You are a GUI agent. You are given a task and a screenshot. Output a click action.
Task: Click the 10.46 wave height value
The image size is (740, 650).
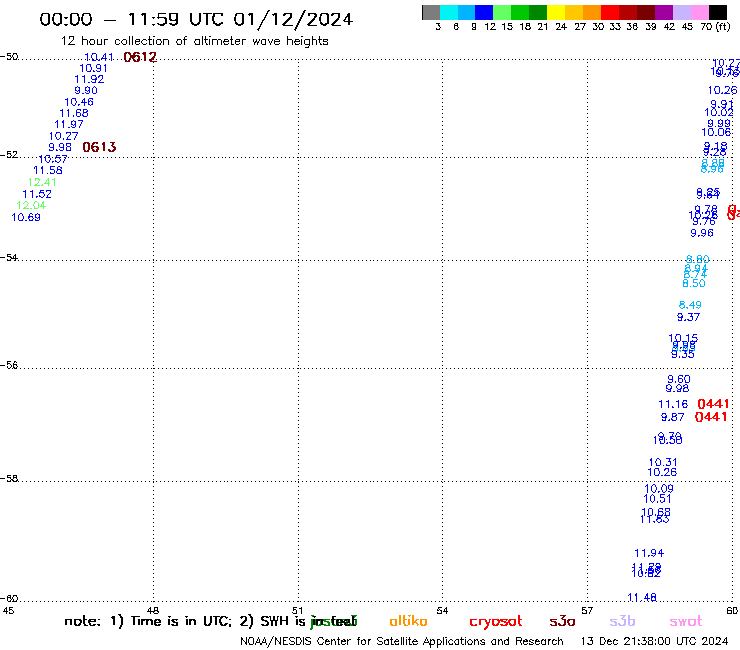(x=79, y=102)
